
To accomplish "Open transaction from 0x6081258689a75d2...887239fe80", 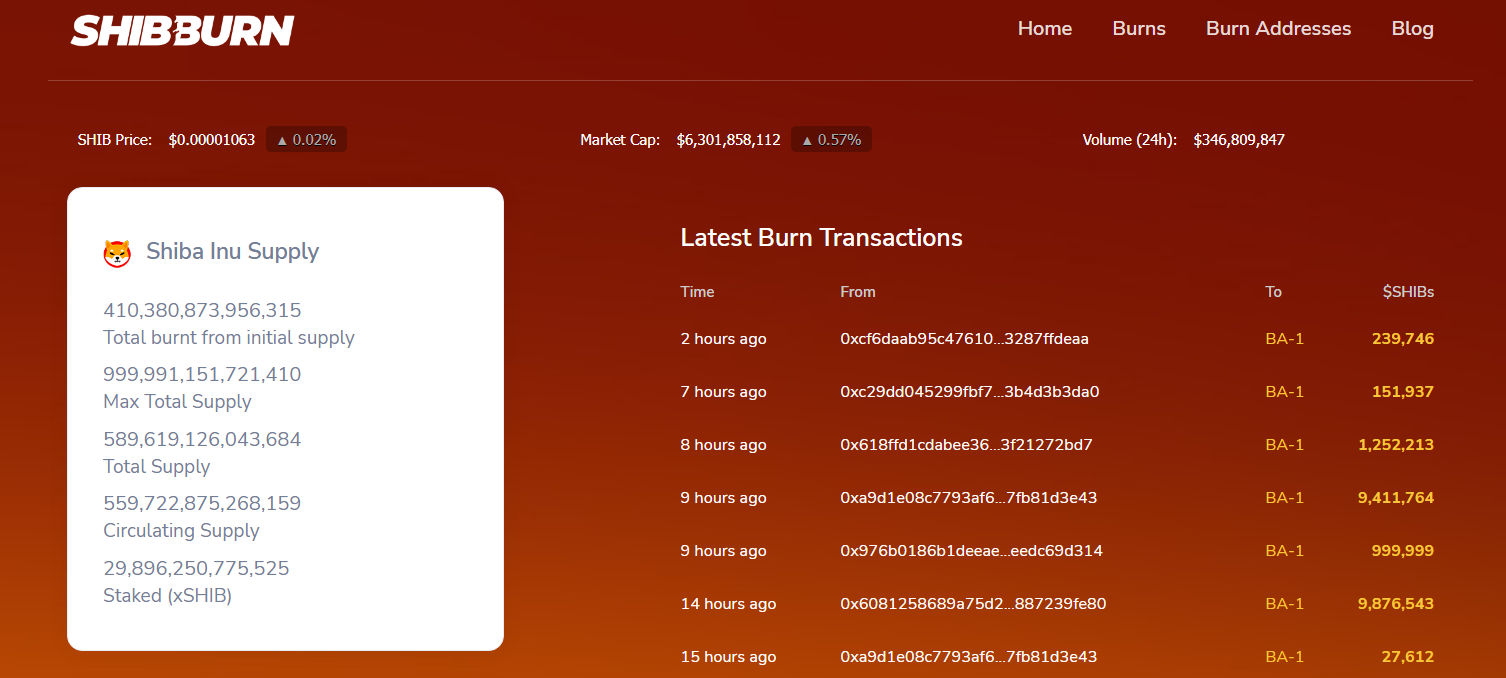I will pyautogui.click(x=973, y=604).
